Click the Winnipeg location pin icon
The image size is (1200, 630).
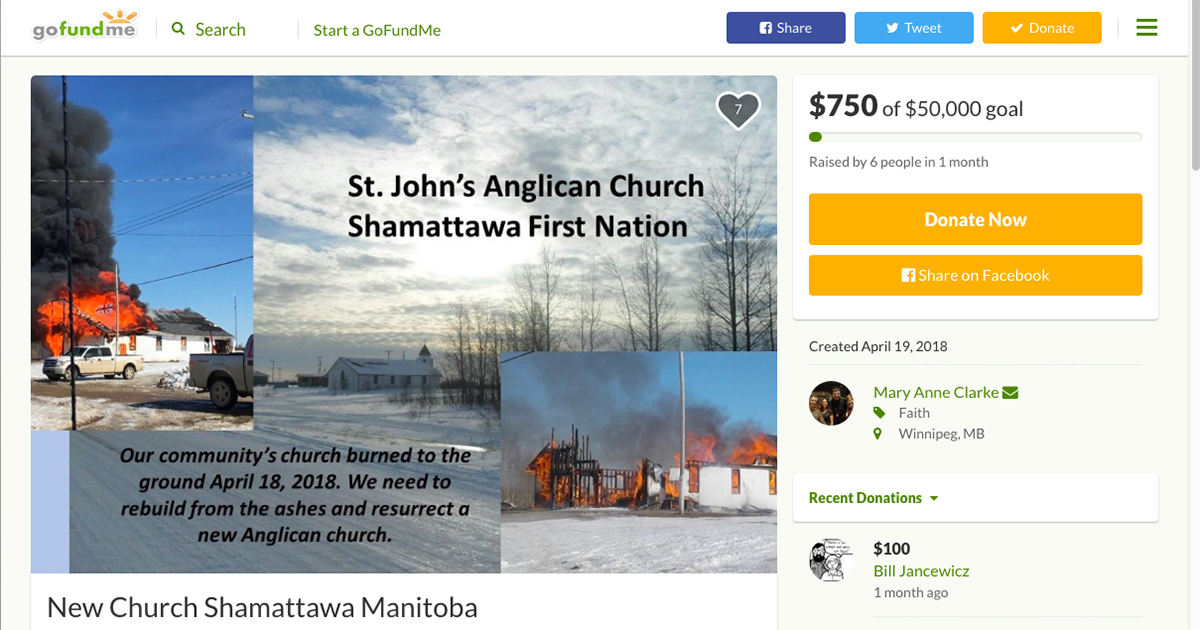(878, 434)
